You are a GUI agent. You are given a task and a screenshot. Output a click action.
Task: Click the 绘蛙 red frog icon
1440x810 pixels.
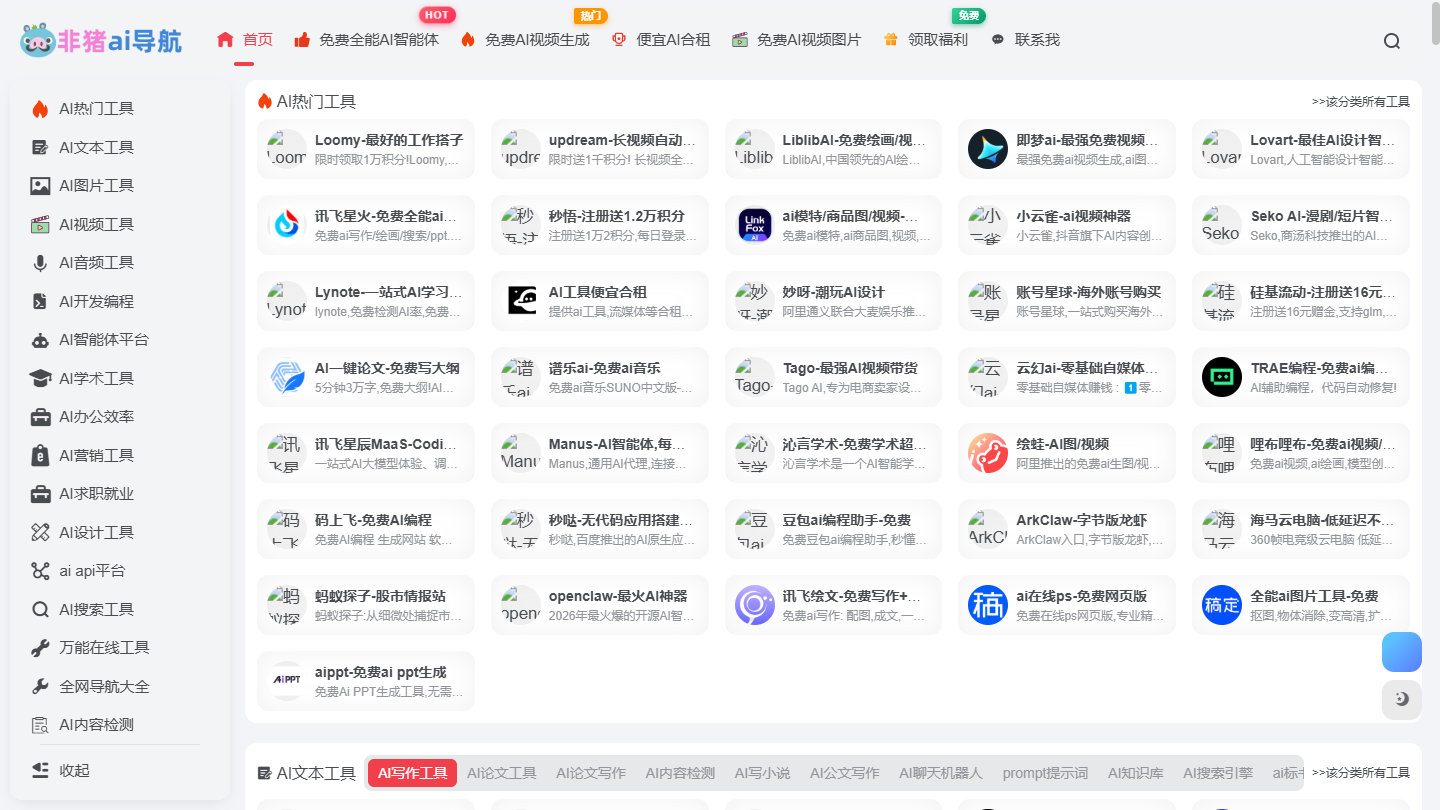(988, 453)
